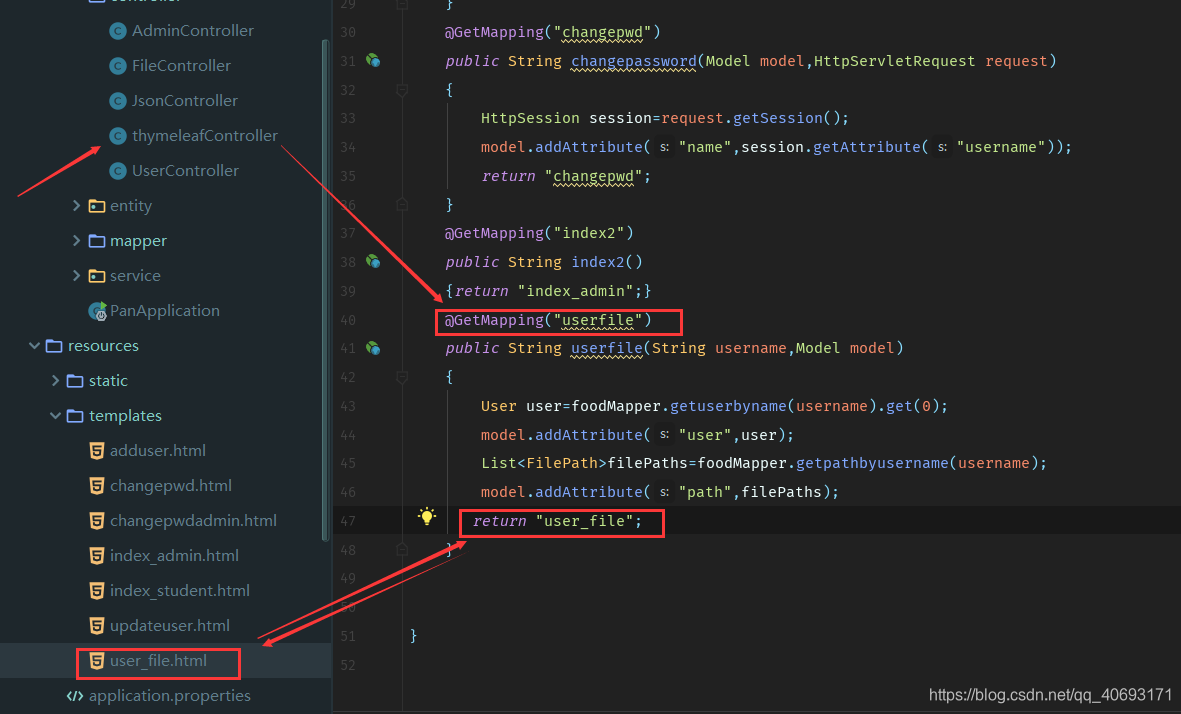1181x714 pixels.
Task: Click HTML icon beside changepwdadmin.html
Action: point(96,521)
